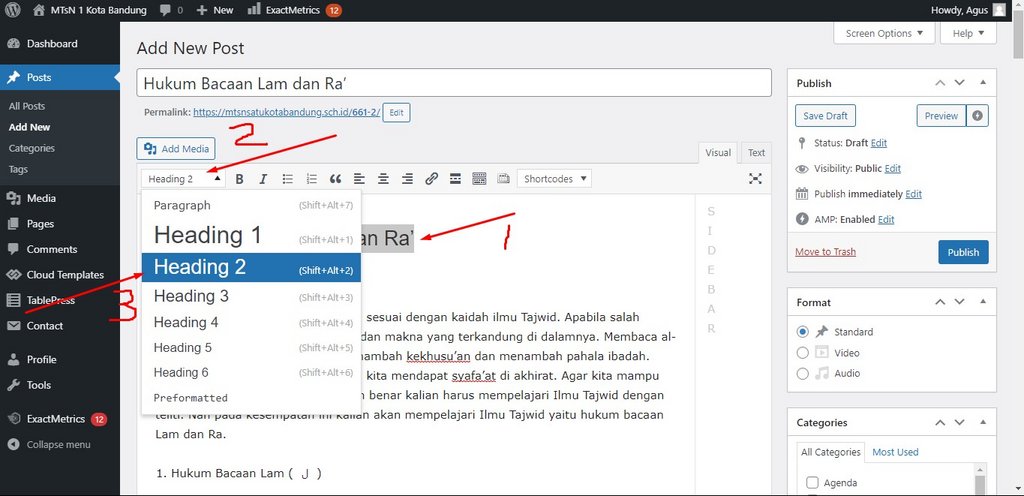This screenshot has width=1024, height=496.
Task: Open the WordPress logo menu
Action: [13, 10]
